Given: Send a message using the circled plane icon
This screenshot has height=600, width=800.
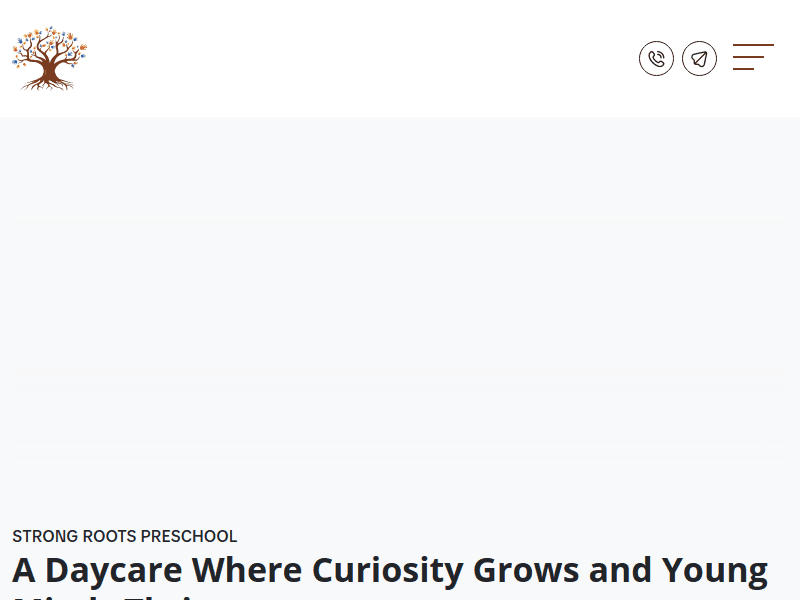Looking at the screenshot, I should [x=699, y=58].
